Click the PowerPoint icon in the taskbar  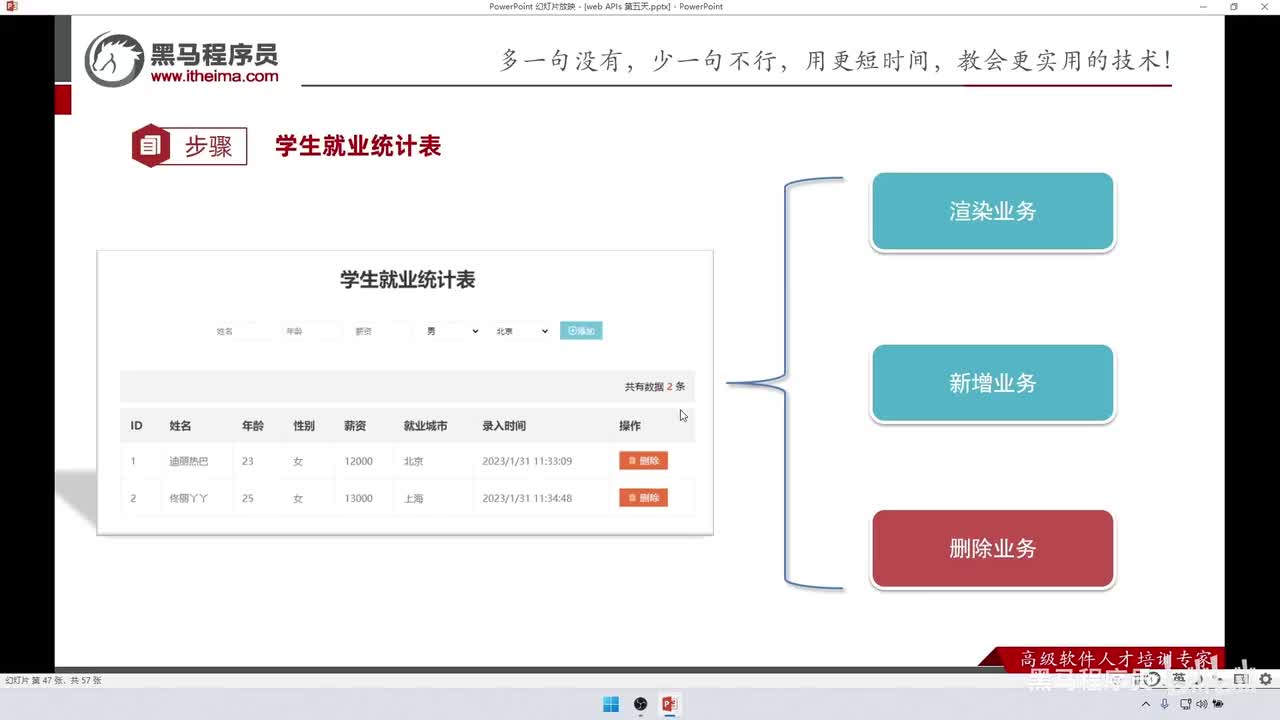click(x=669, y=704)
